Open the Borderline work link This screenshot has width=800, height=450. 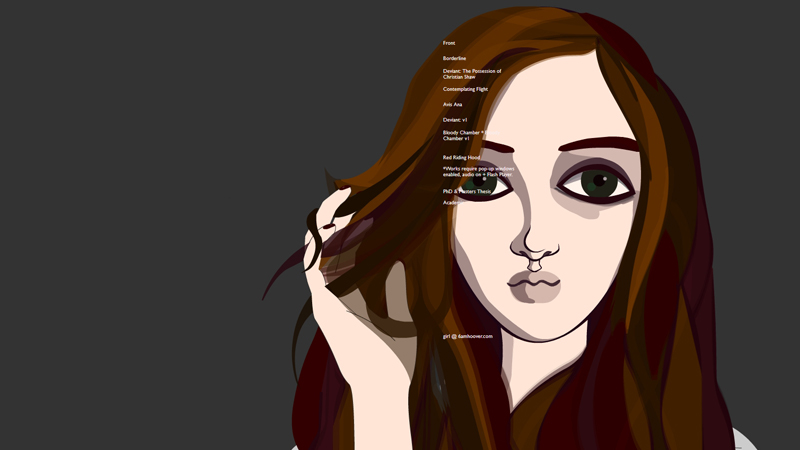click(454, 58)
